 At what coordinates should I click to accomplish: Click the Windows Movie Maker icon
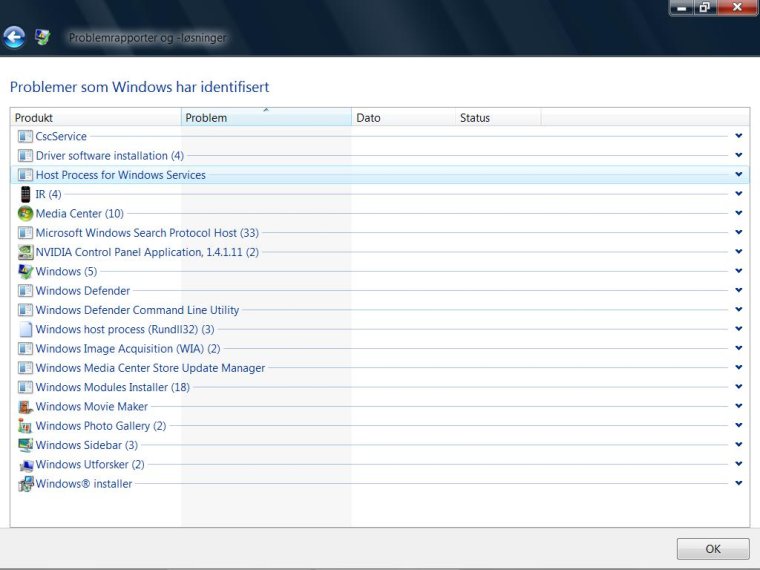tap(25, 406)
